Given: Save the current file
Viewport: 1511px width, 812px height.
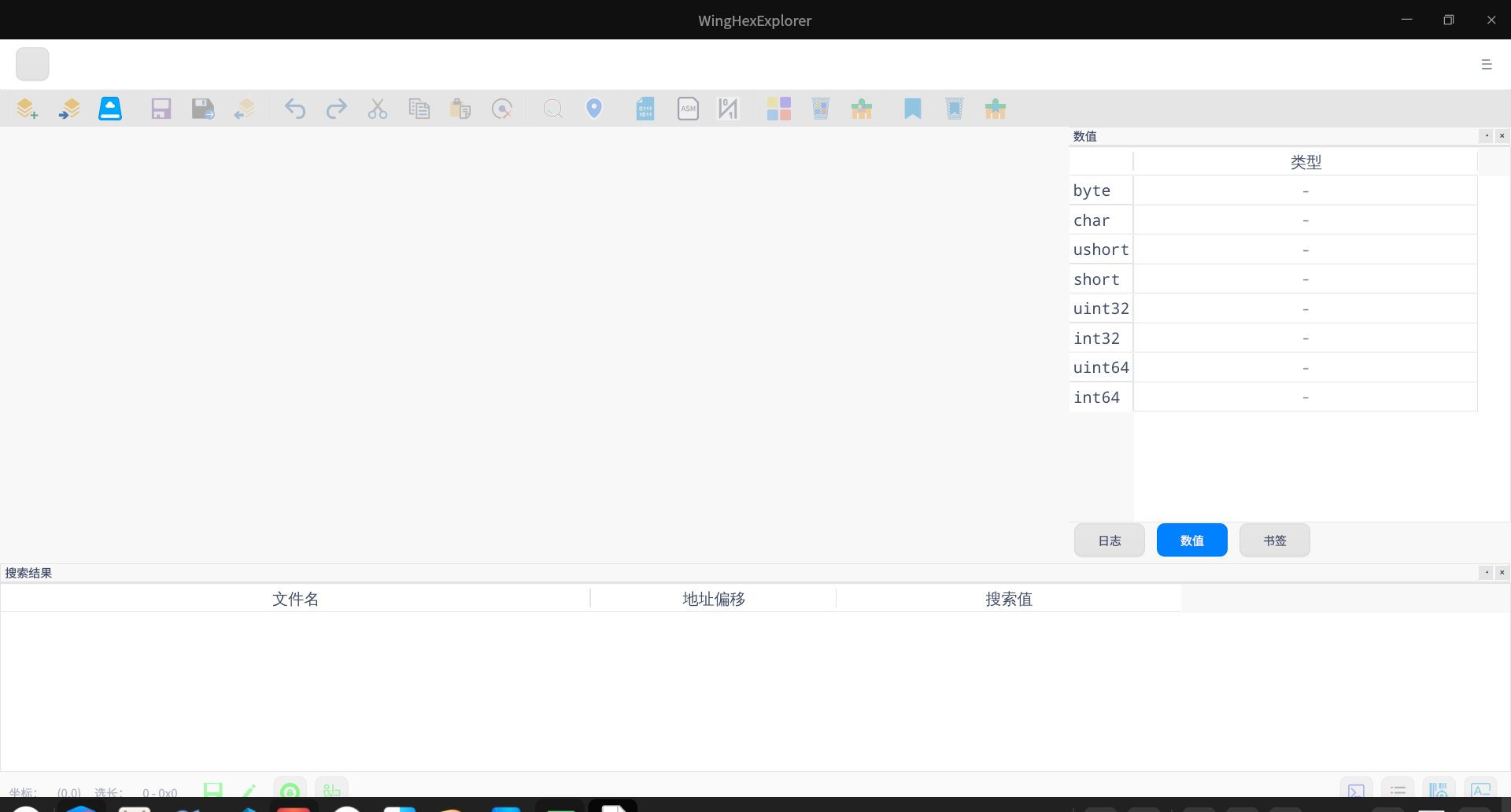Looking at the screenshot, I should pyautogui.click(x=161, y=109).
